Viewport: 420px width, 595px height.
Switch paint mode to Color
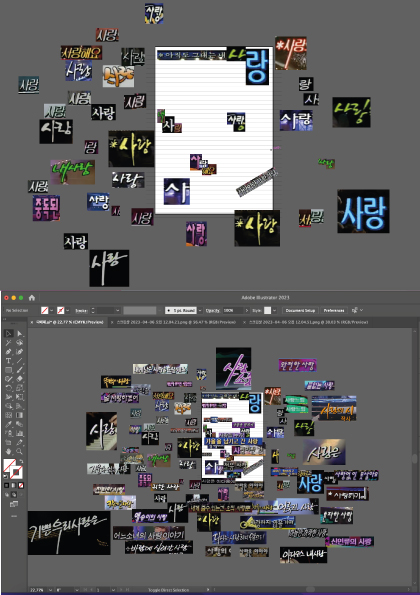coord(6,485)
